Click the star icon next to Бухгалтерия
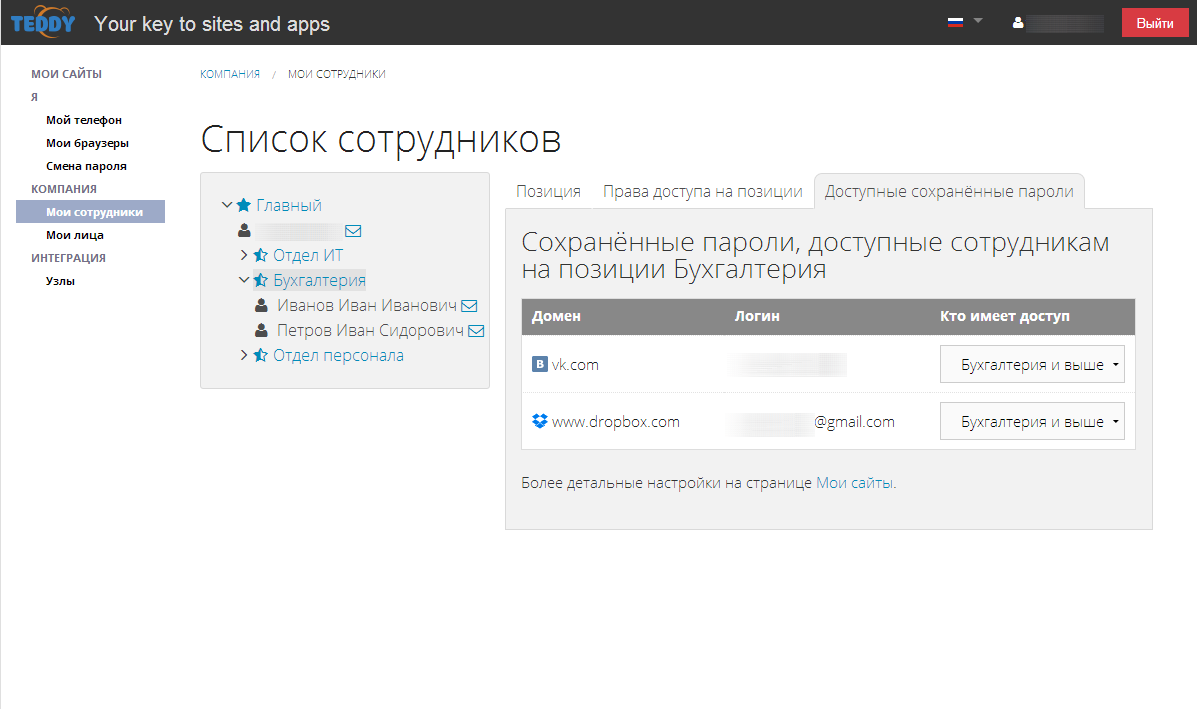The width and height of the screenshot is (1197, 709). coord(260,280)
